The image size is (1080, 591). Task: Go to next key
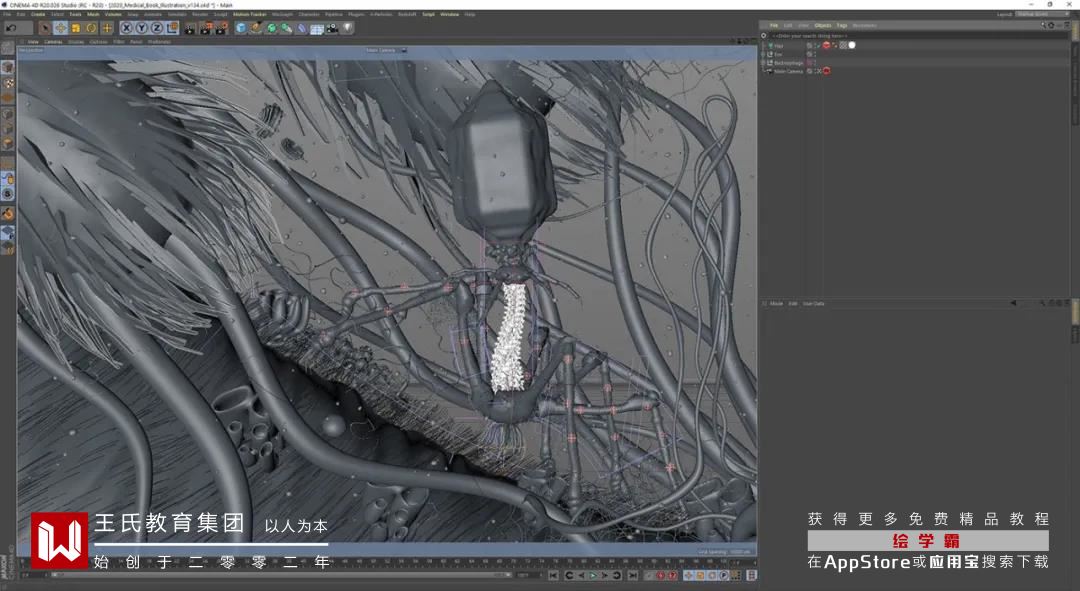pos(617,575)
